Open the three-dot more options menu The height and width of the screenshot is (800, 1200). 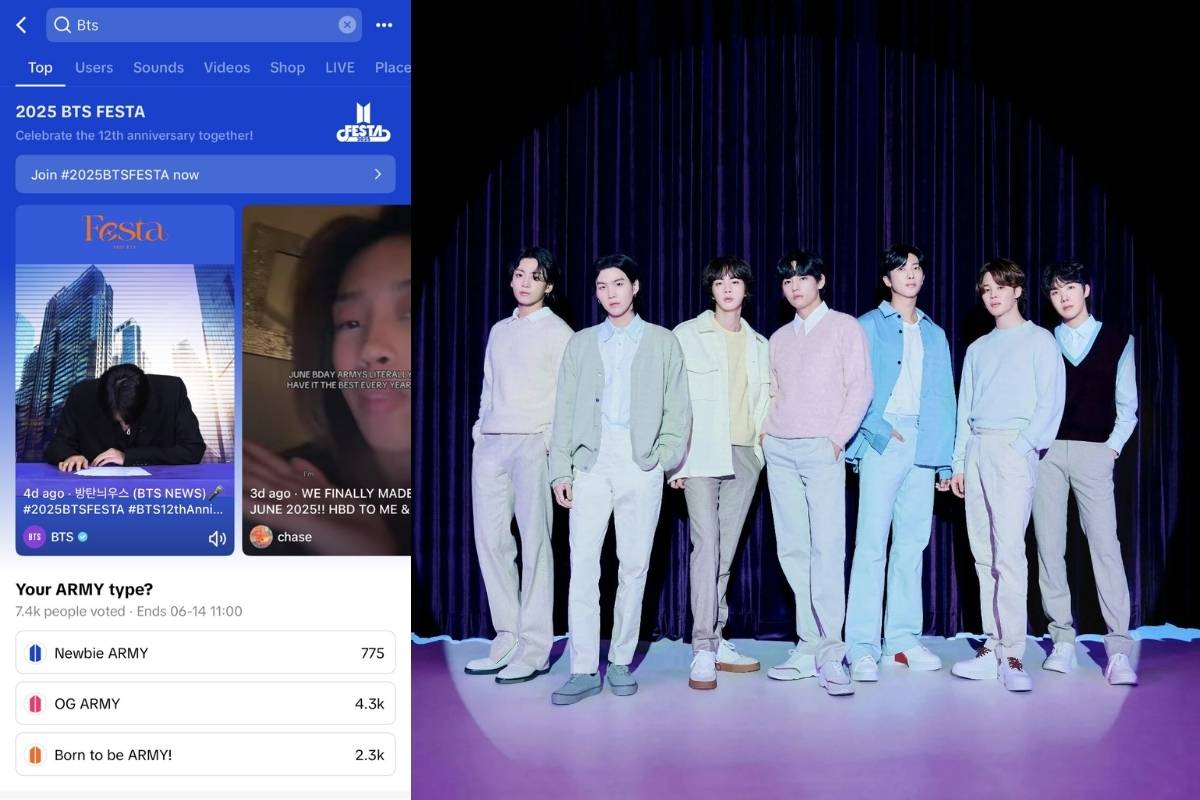[384, 25]
